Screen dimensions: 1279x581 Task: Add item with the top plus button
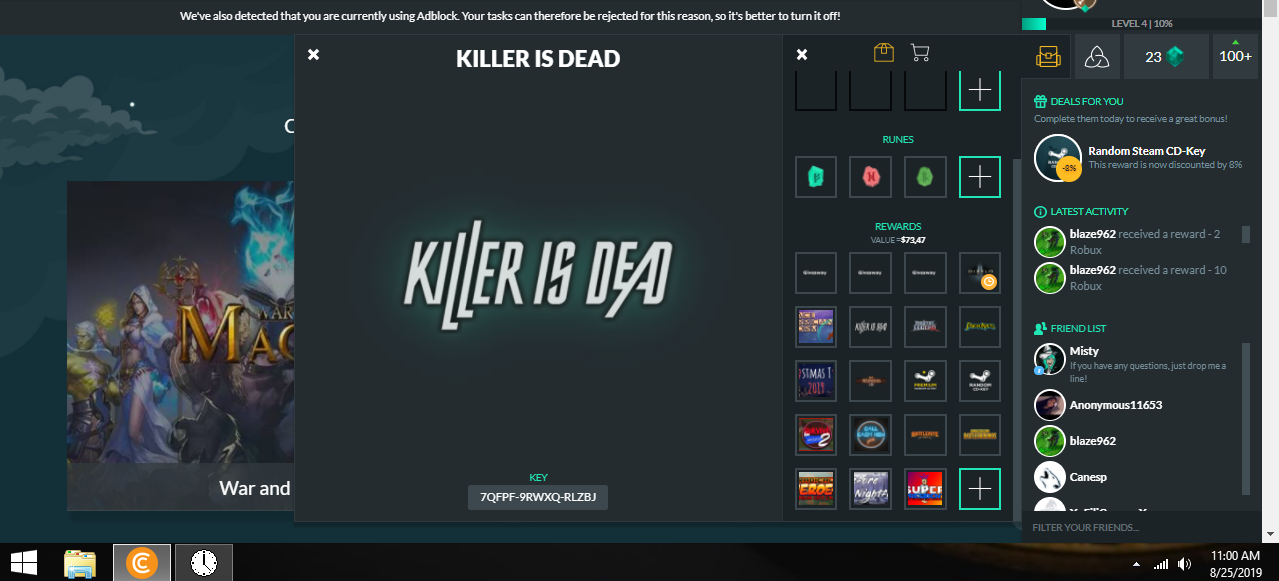click(x=980, y=90)
